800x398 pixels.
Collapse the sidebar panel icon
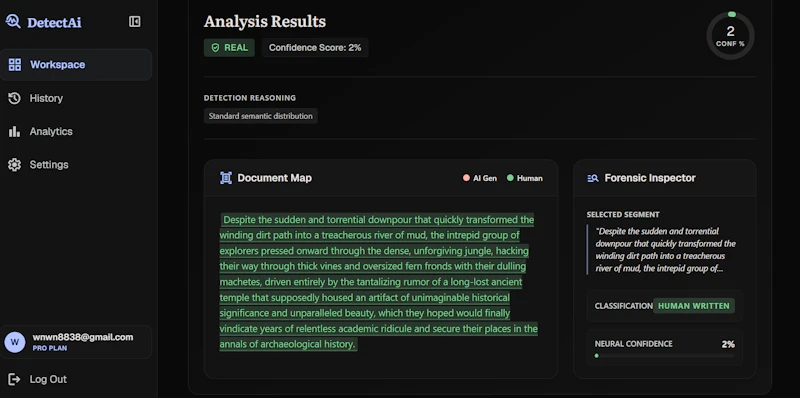[x=135, y=21]
